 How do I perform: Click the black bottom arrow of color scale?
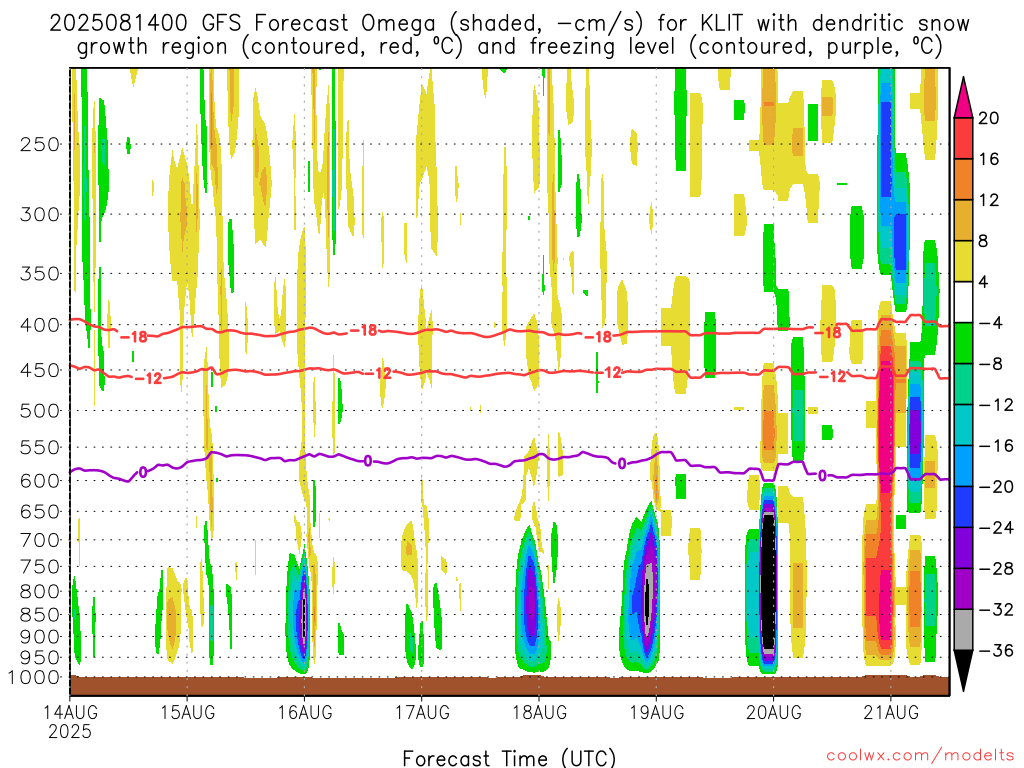click(x=963, y=671)
